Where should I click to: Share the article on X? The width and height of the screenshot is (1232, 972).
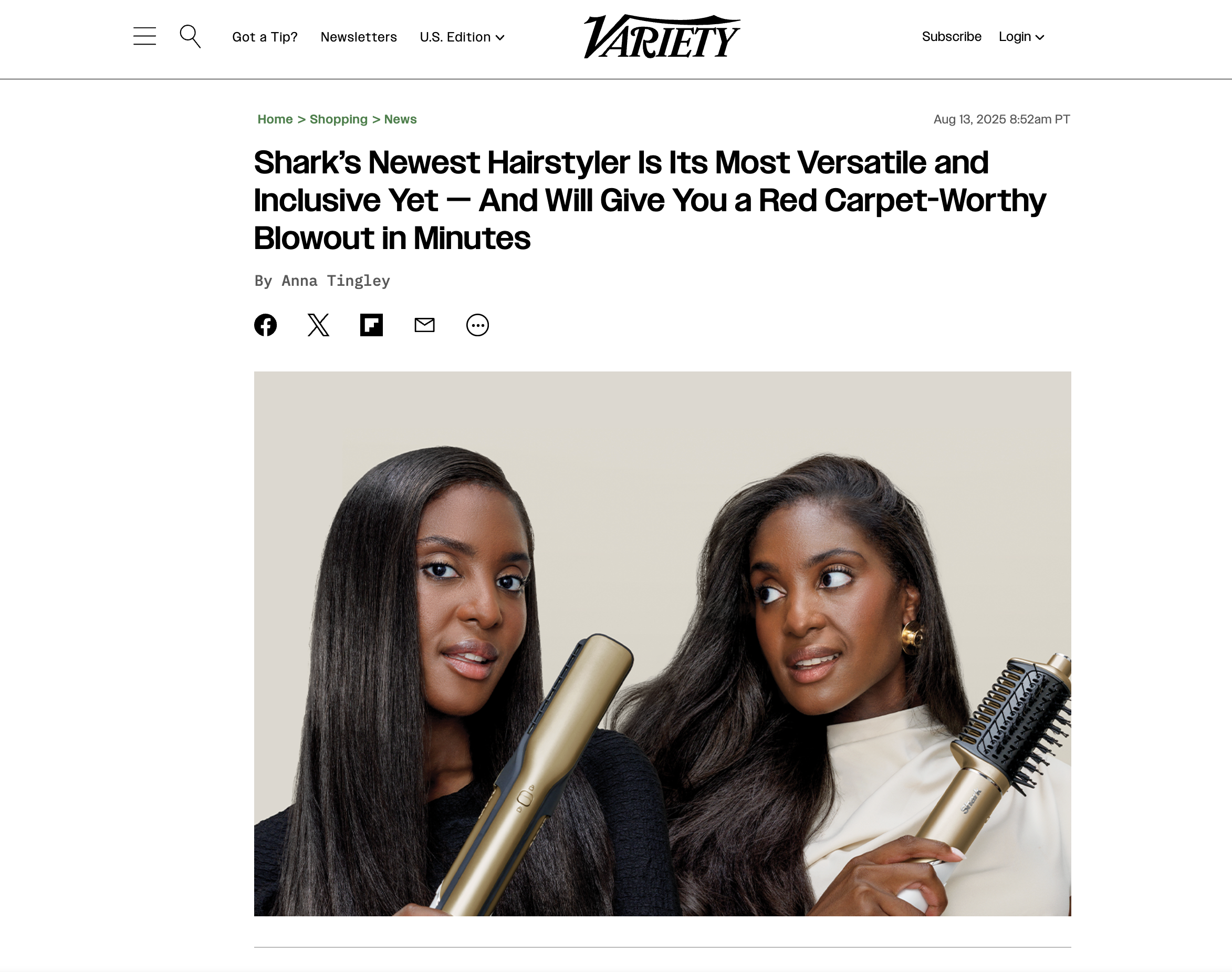[319, 325]
